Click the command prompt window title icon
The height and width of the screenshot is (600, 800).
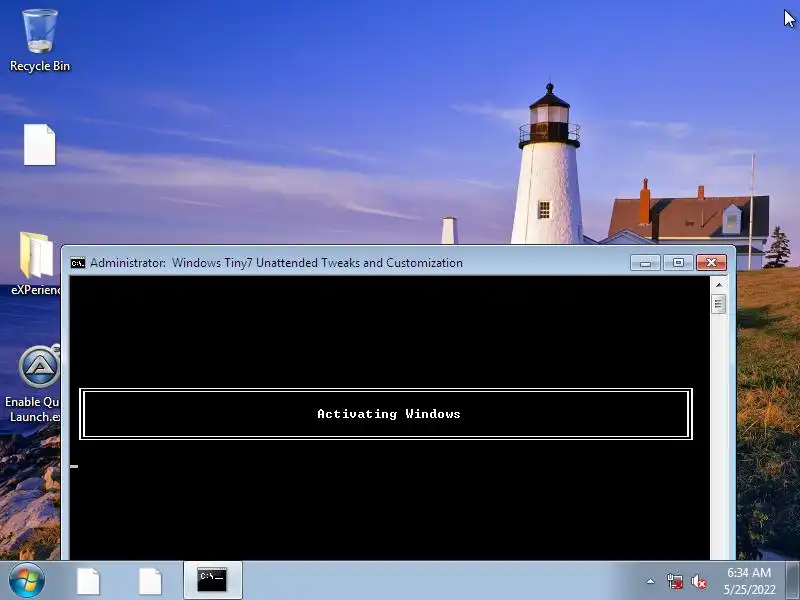click(78, 263)
